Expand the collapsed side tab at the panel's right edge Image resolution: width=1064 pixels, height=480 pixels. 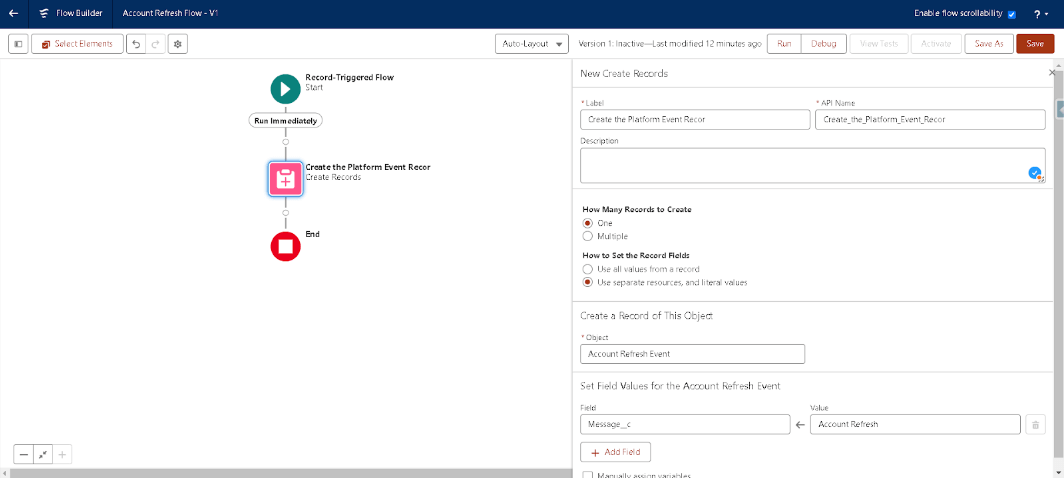click(x=1060, y=109)
